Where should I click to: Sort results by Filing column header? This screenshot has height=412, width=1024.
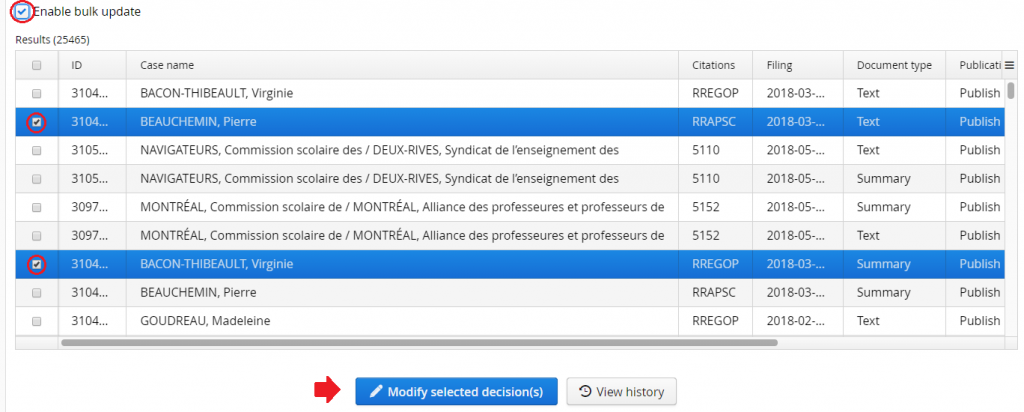[780, 65]
